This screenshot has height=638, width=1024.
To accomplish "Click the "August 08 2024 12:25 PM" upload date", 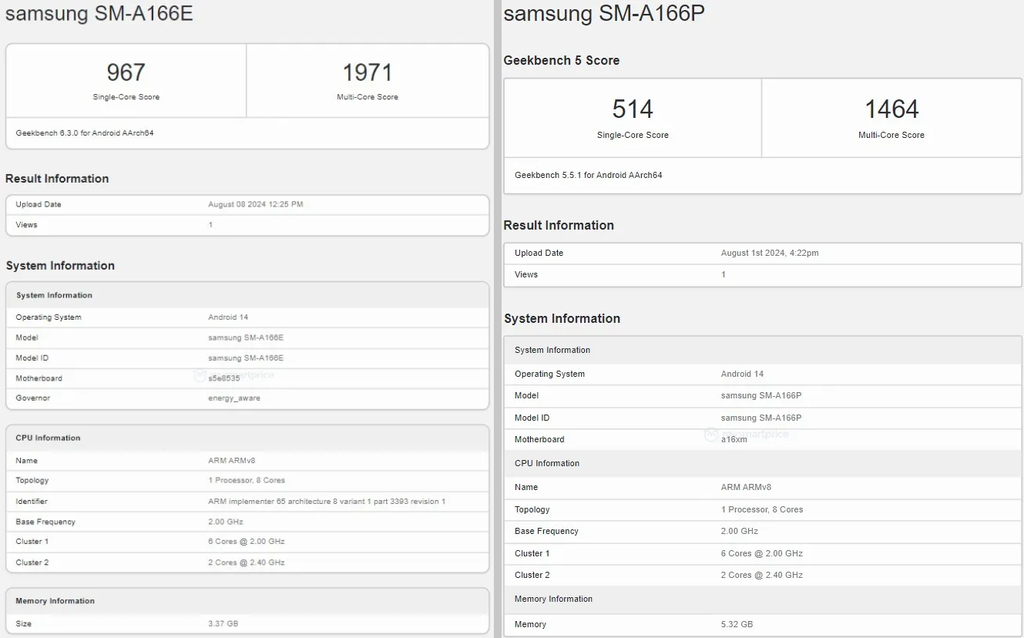I will pyautogui.click(x=255, y=204).
